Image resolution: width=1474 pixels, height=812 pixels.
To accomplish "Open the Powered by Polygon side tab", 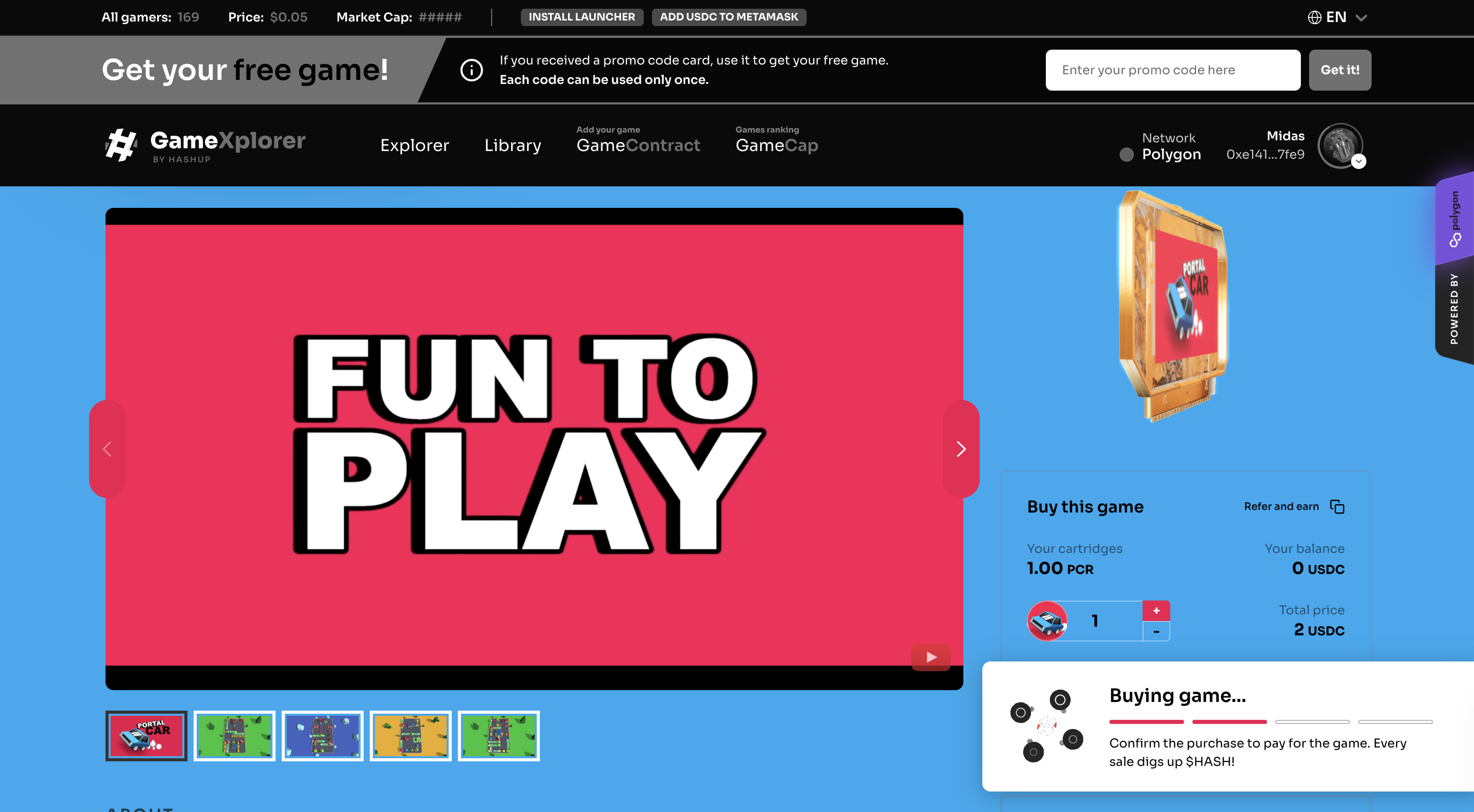I will click(x=1454, y=268).
